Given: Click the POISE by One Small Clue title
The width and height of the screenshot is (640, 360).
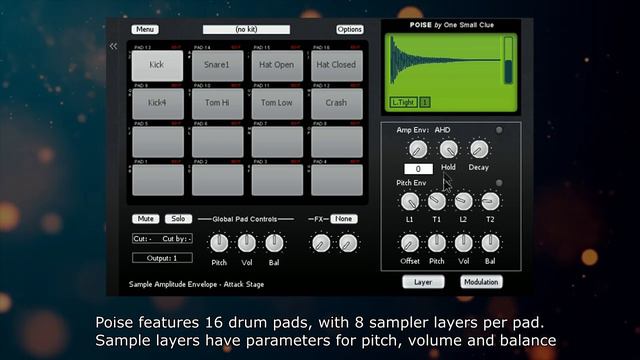Looking at the screenshot, I should (x=452, y=25).
